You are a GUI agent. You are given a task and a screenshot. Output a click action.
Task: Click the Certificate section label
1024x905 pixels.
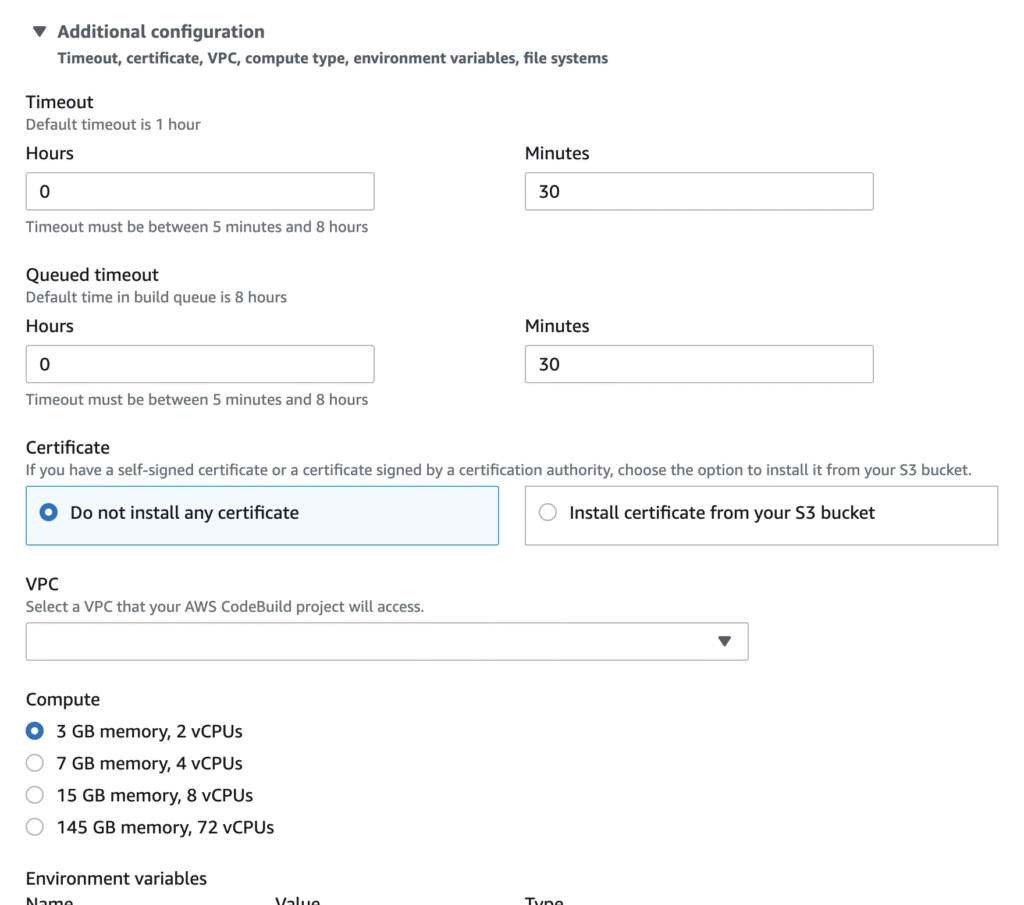(x=68, y=447)
